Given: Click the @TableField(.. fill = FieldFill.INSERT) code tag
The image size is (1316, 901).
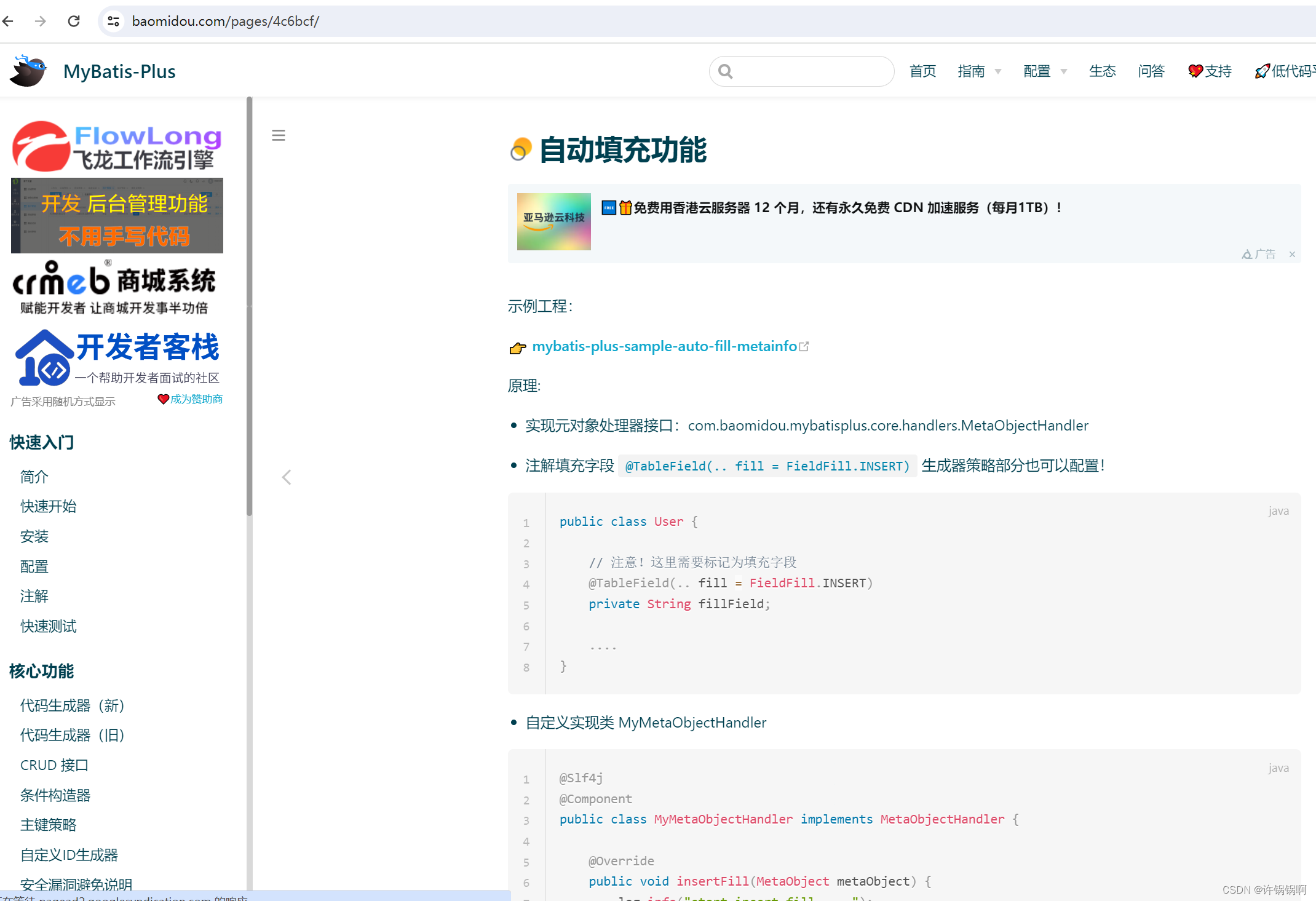Looking at the screenshot, I should click(767, 466).
